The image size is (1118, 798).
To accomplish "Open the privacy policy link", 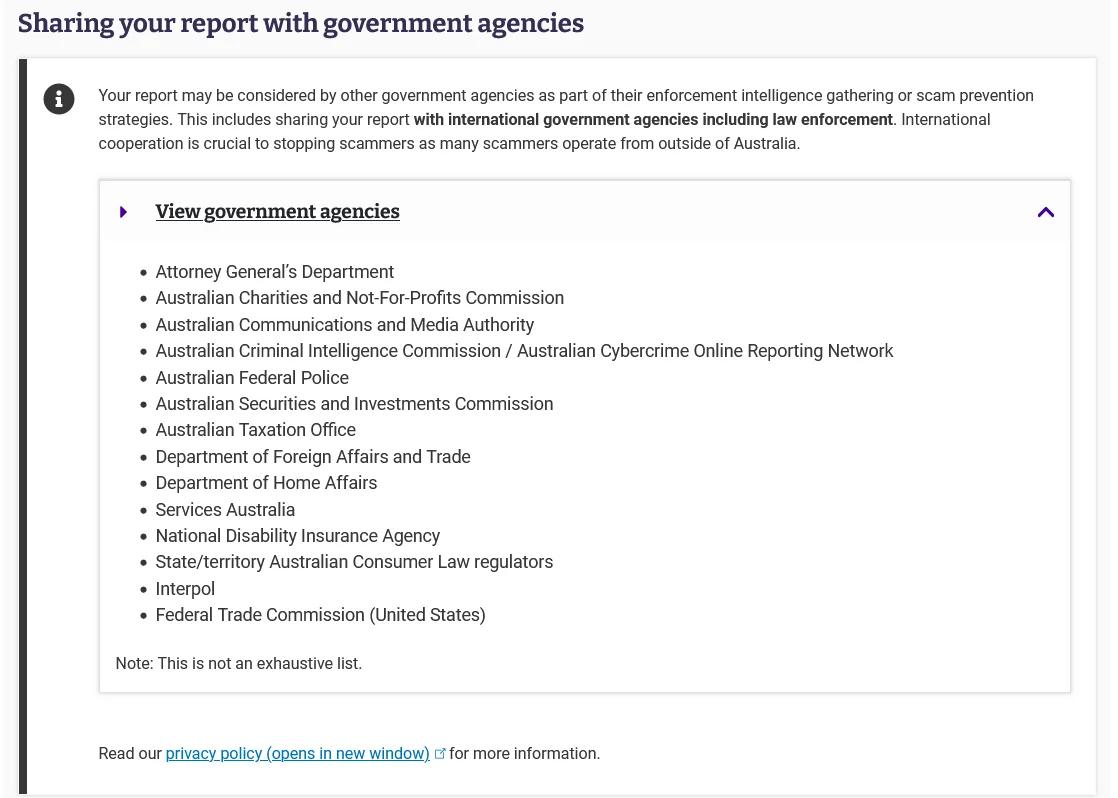I will [297, 754].
